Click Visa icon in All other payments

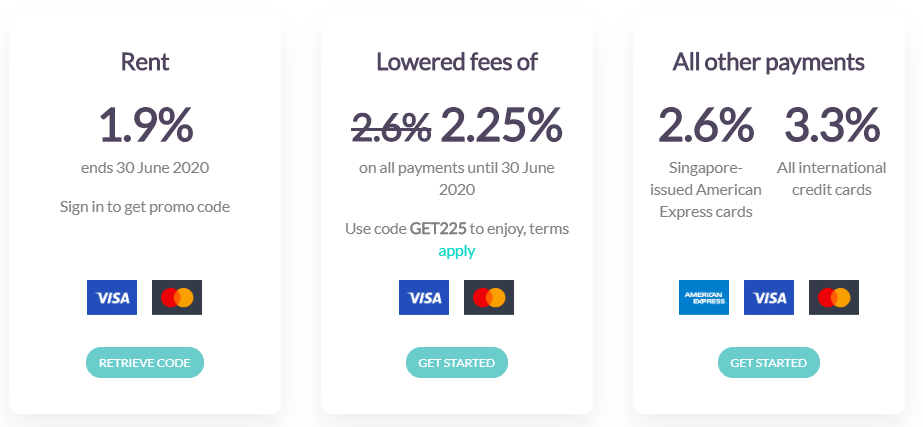(769, 297)
